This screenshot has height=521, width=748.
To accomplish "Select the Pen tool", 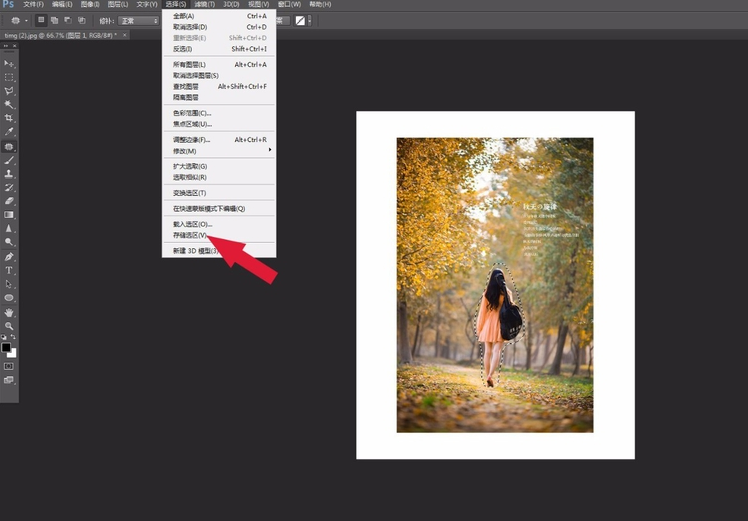I will coord(9,257).
